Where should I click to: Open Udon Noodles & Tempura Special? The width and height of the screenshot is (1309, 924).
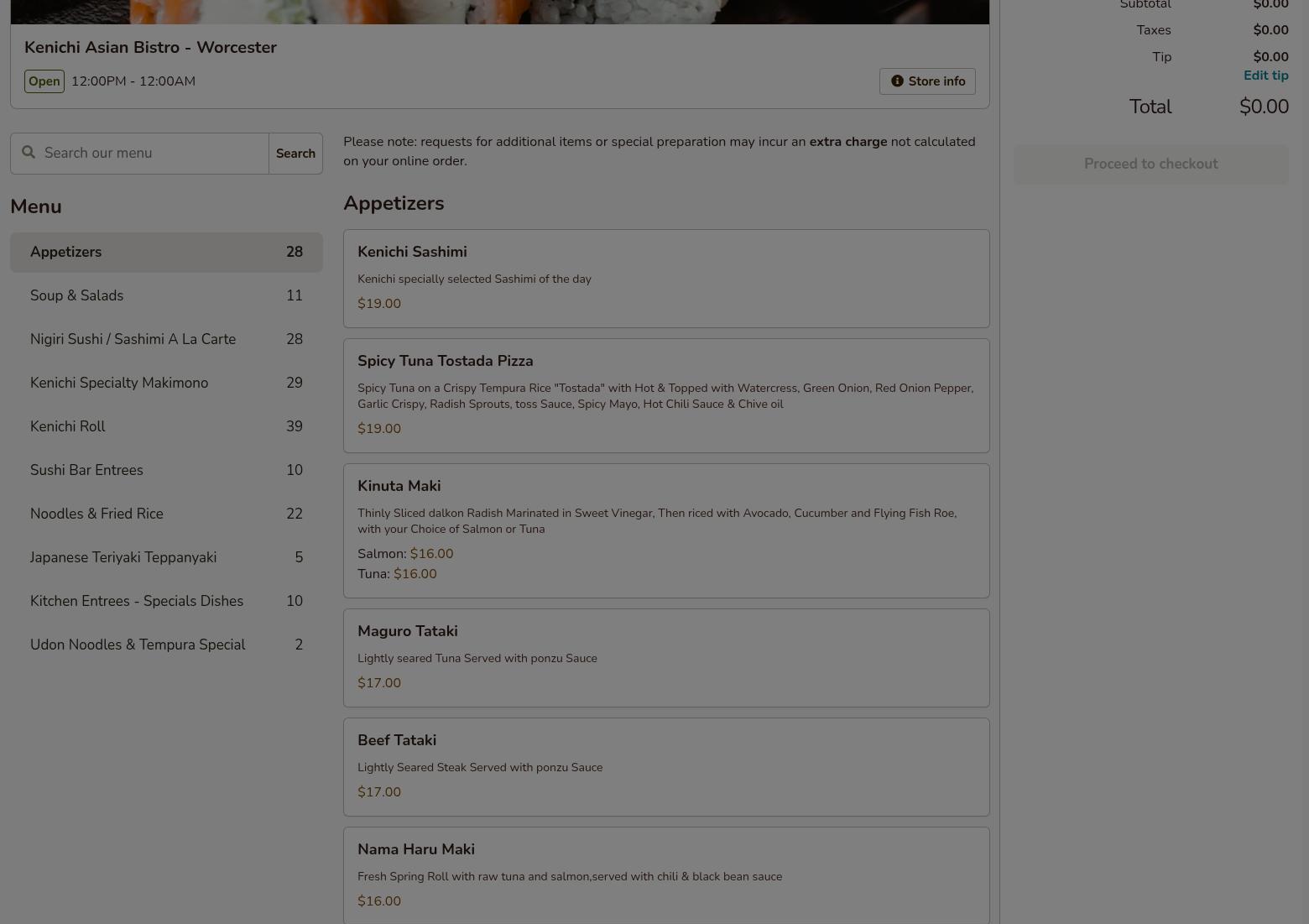coord(166,645)
